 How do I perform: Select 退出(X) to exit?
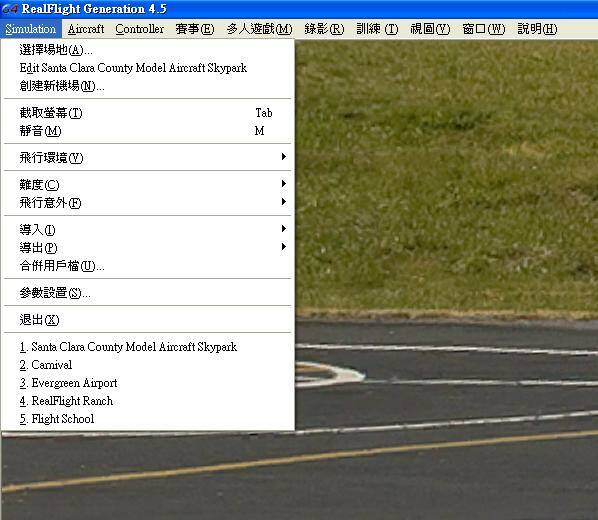coord(148,319)
